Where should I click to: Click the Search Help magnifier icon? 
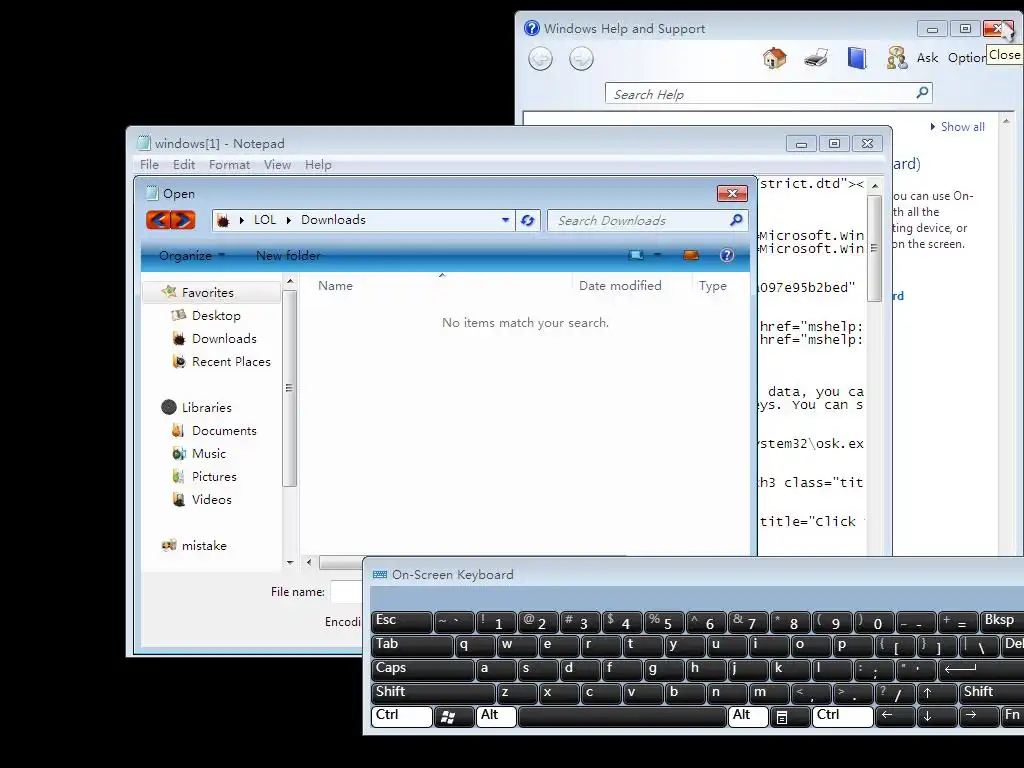[922, 93]
